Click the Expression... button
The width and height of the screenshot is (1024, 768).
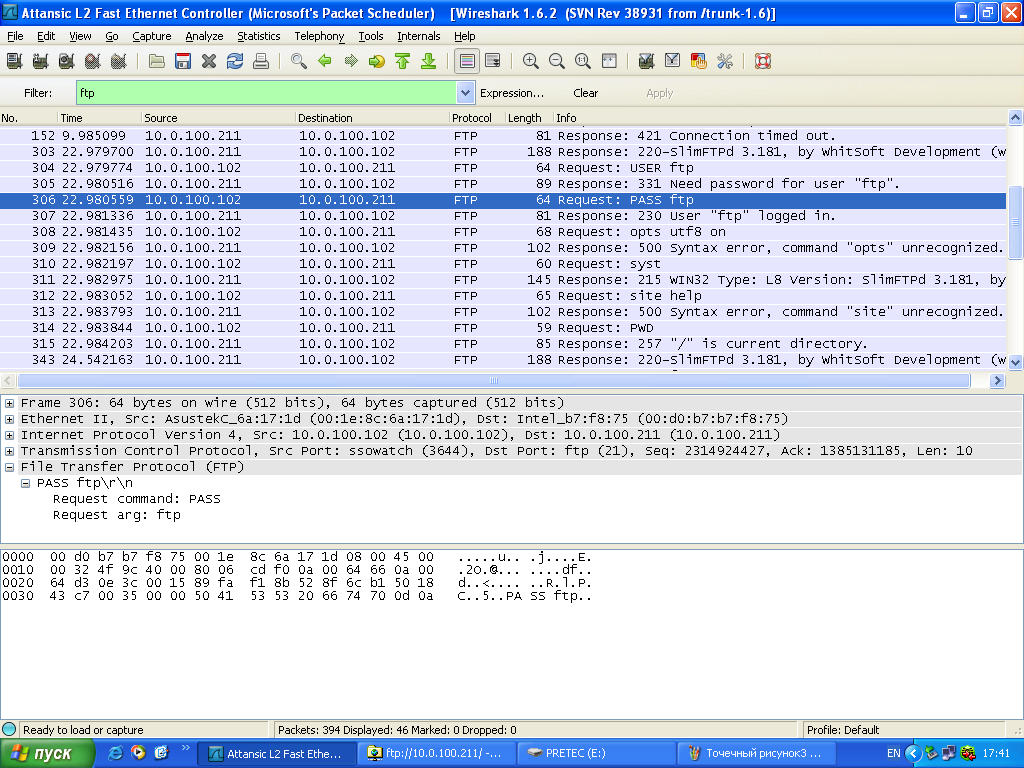tap(512, 93)
